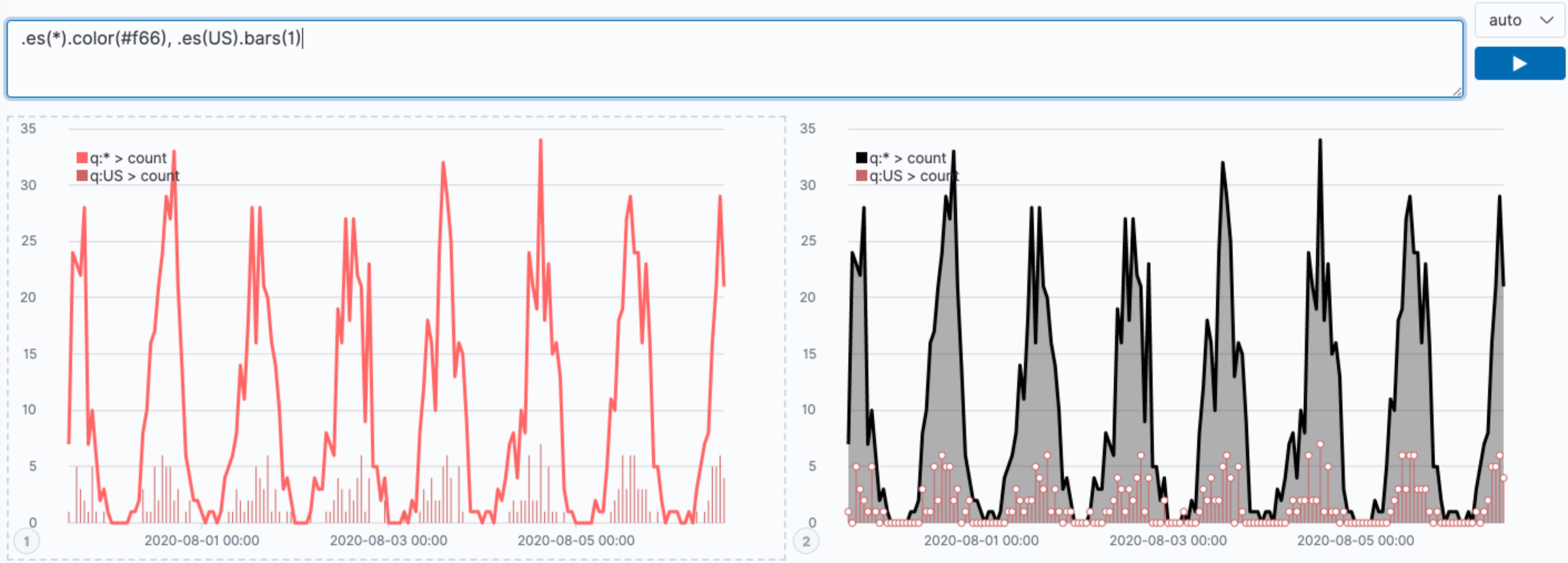Viewport: 1568px width, 563px height.
Task: Click the tallest black peak in second chart
Action: 1320,141
